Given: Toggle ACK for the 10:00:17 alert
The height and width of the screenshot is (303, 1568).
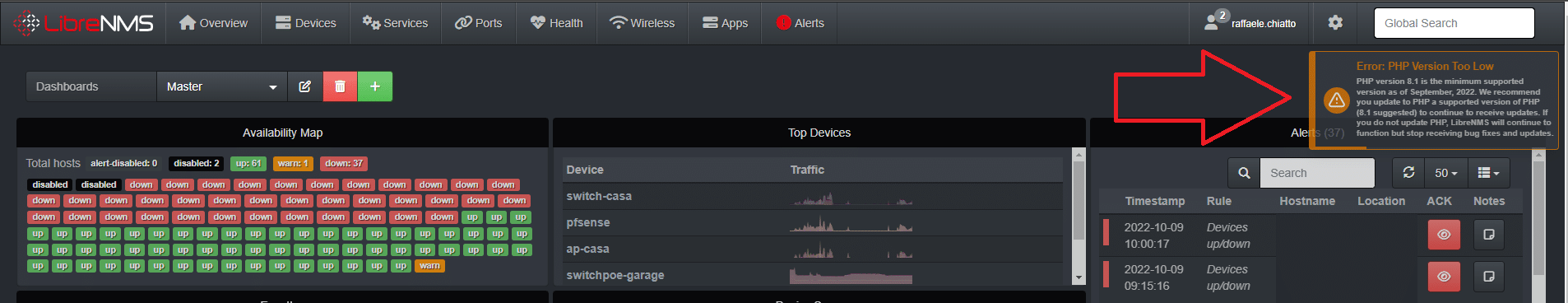Looking at the screenshot, I should pyautogui.click(x=1444, y=235).
